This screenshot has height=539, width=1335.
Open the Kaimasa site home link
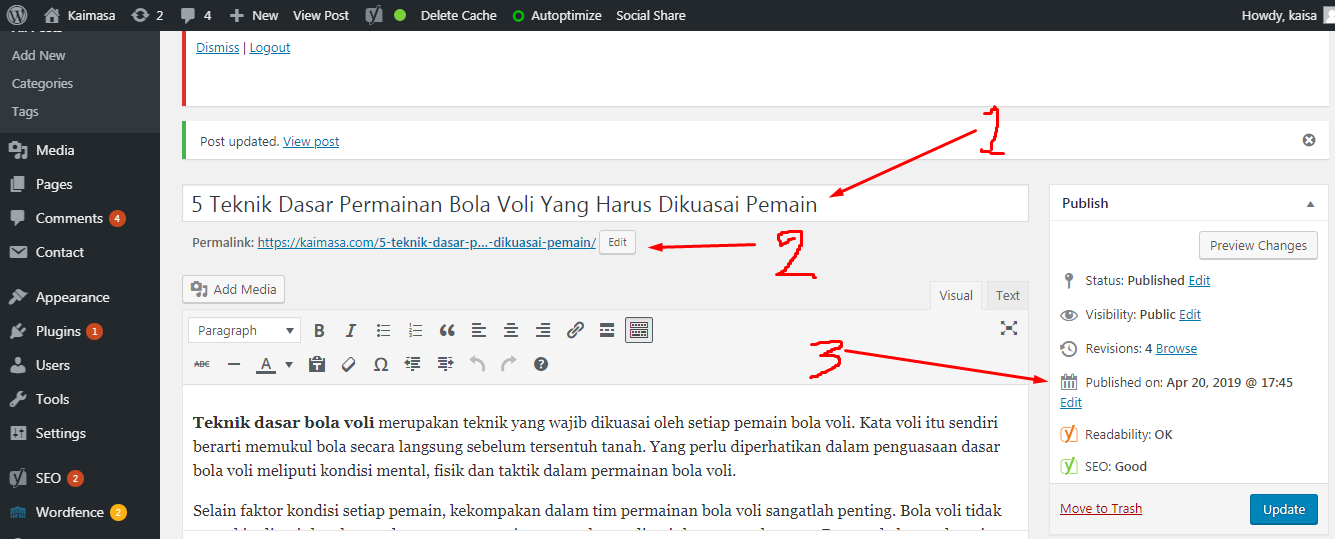(80, 15)
